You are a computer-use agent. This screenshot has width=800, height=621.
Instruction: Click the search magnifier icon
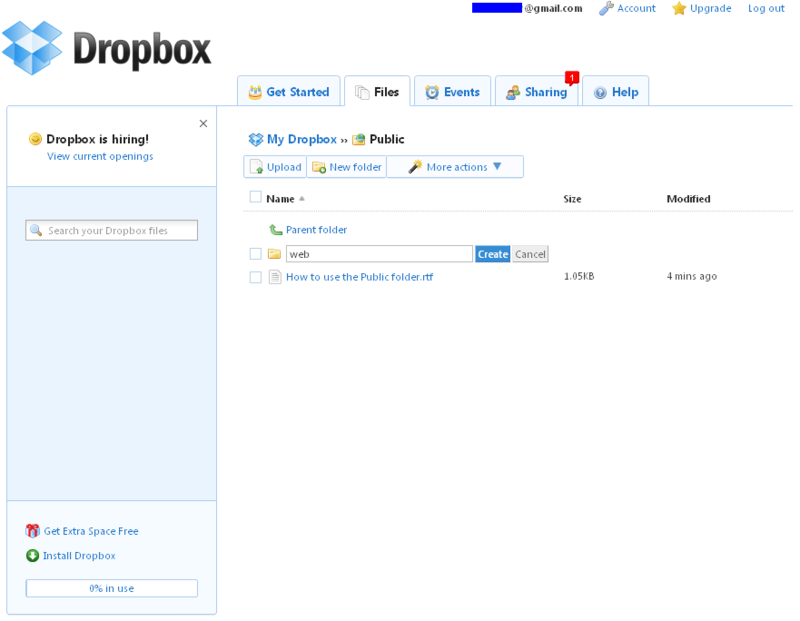[x=36, y=230]
